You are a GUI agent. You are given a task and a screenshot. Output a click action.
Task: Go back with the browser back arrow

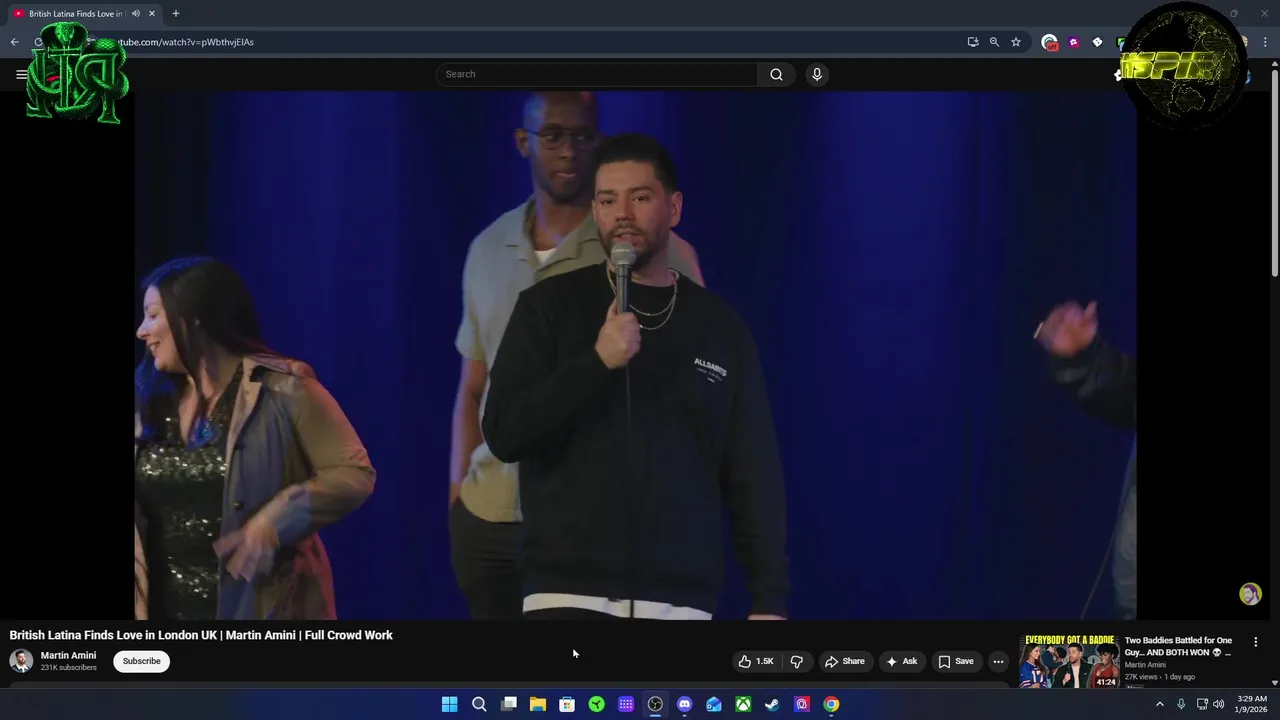click(x=14, y=42)
